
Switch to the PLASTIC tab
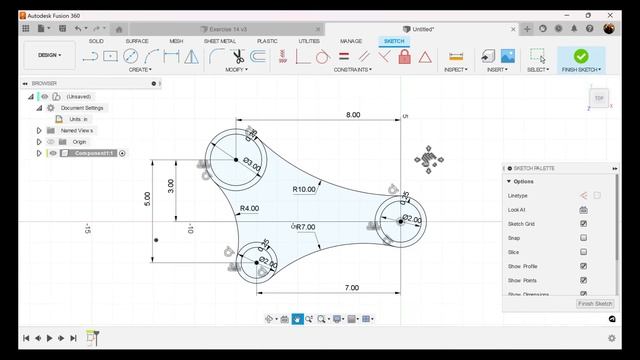[x=267, y=41]
